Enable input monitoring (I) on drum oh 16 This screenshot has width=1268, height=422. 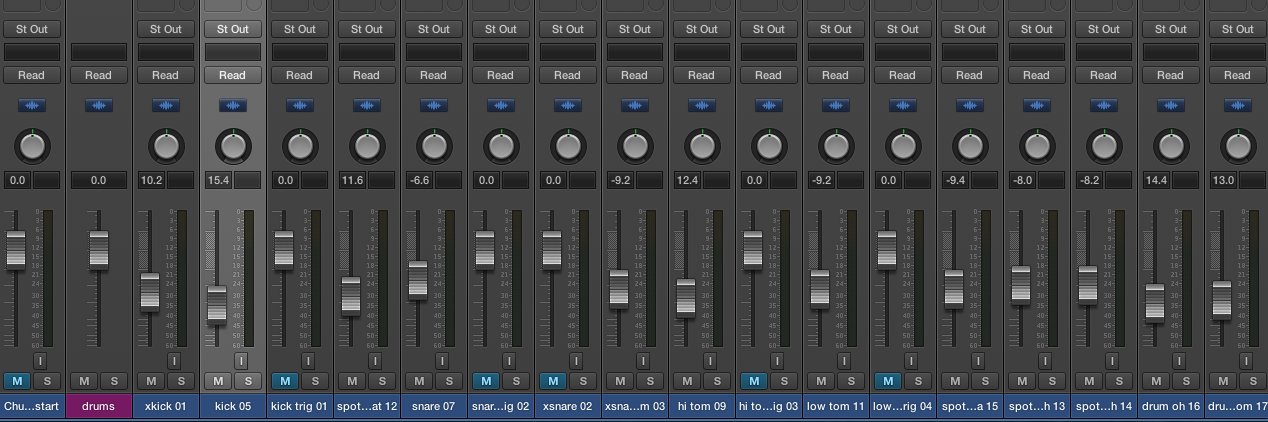(1179, 360)
